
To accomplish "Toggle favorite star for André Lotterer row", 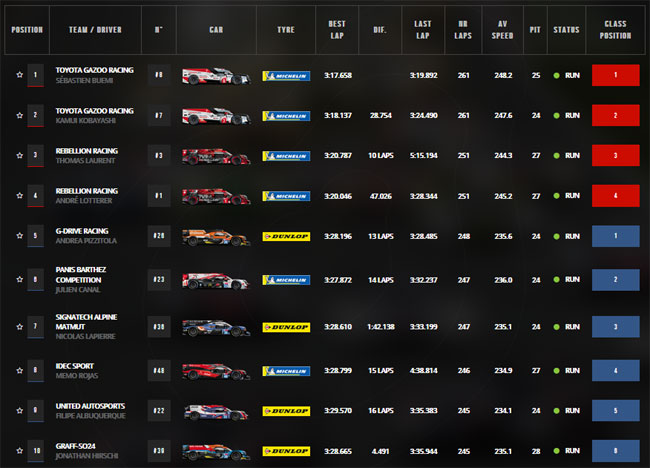I will [x=19, y=195].
